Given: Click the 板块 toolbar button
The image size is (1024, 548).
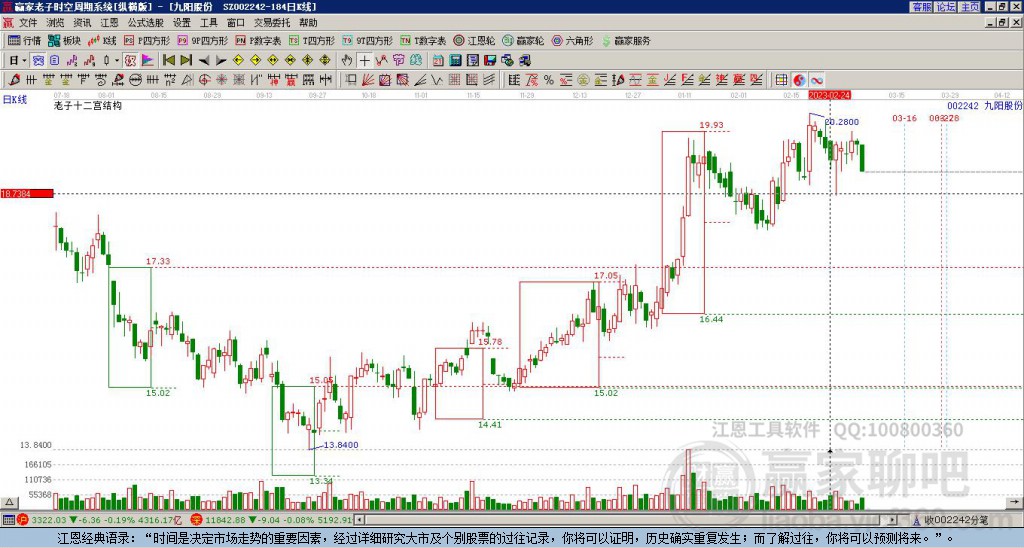Looking at the screenshot, I should point(65,40).
